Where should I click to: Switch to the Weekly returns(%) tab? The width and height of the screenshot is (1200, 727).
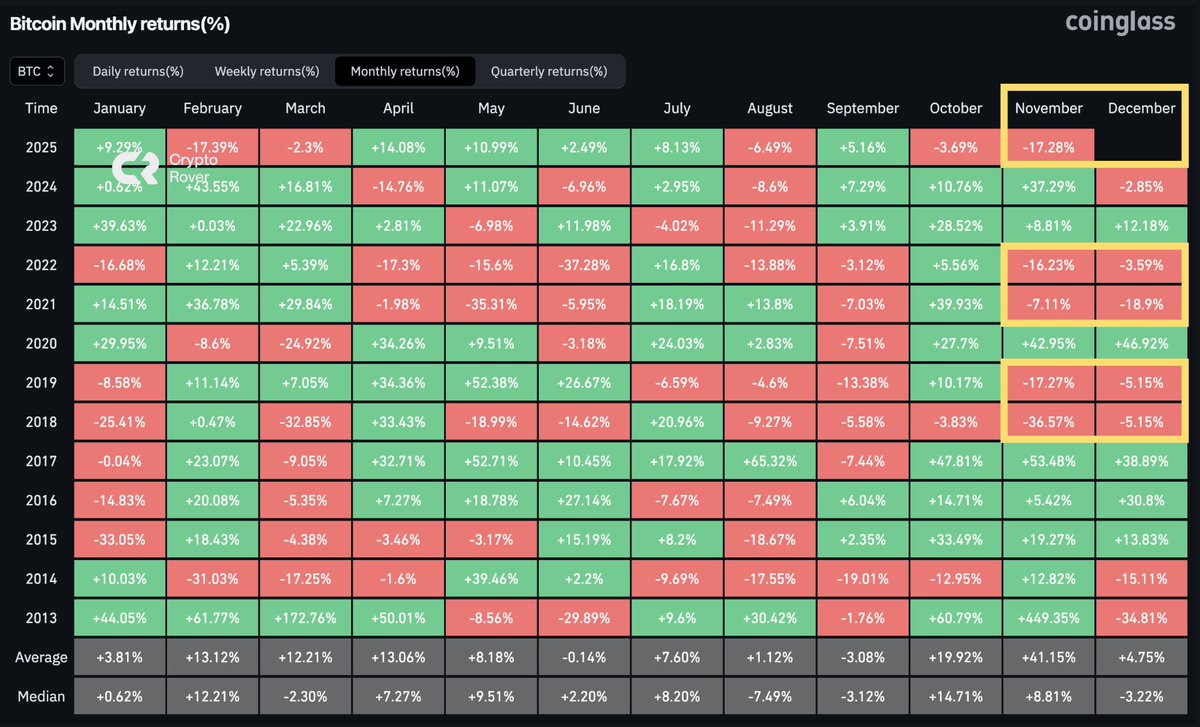tap(266, 71)
